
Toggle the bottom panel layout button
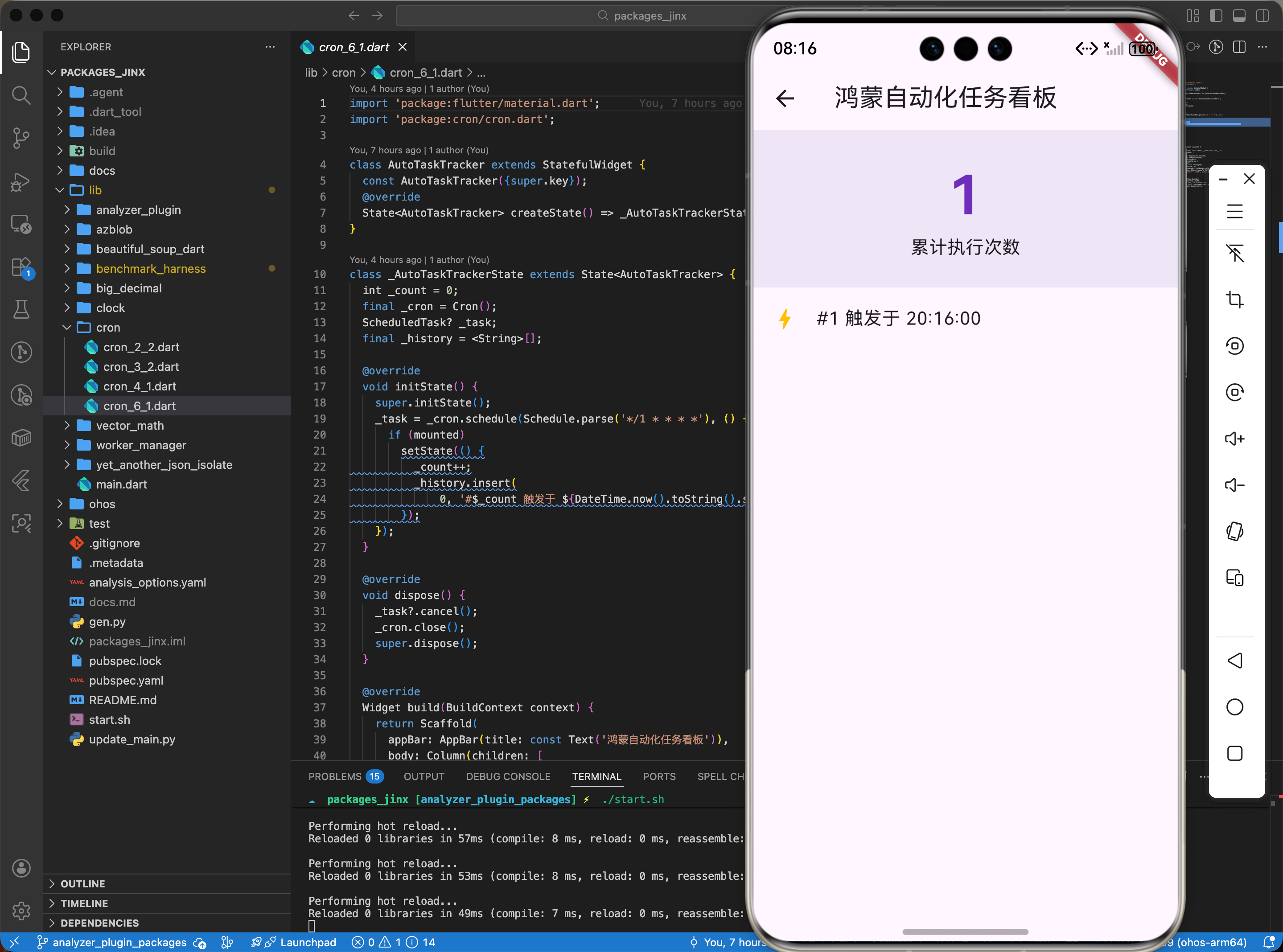pyautogui.click(x=1239, y=16)
